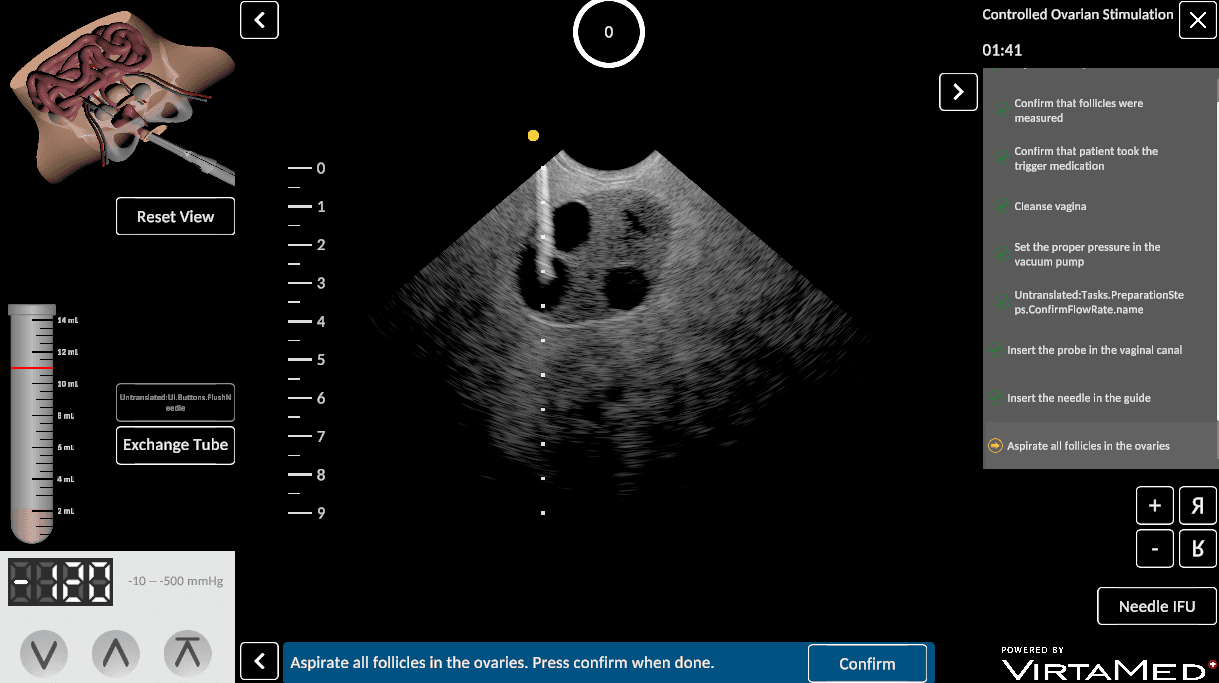Toggle the vertical image flip control

(1197, 548)
